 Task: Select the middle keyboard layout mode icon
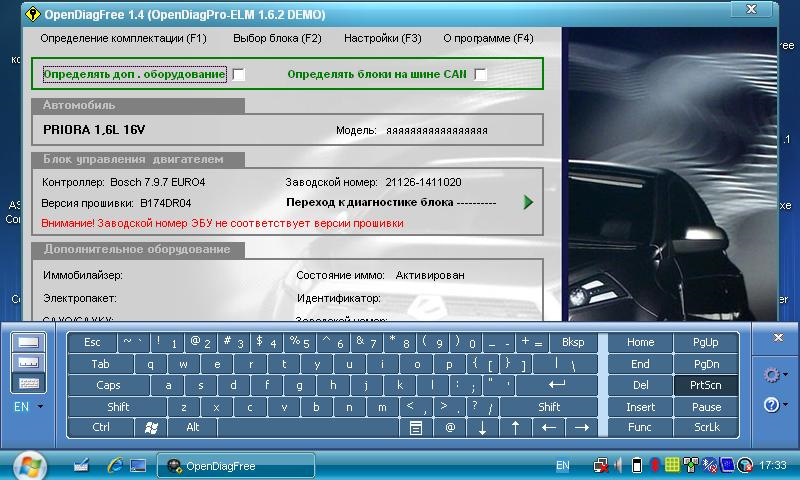pos(29,363)
